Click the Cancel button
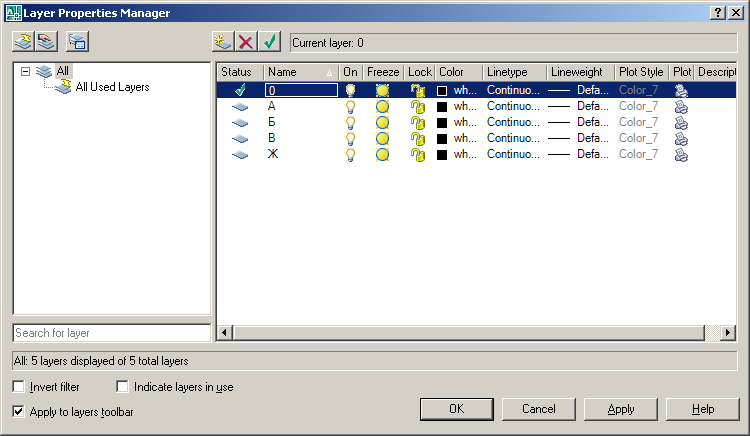750x436 pixels. point(539,409)
